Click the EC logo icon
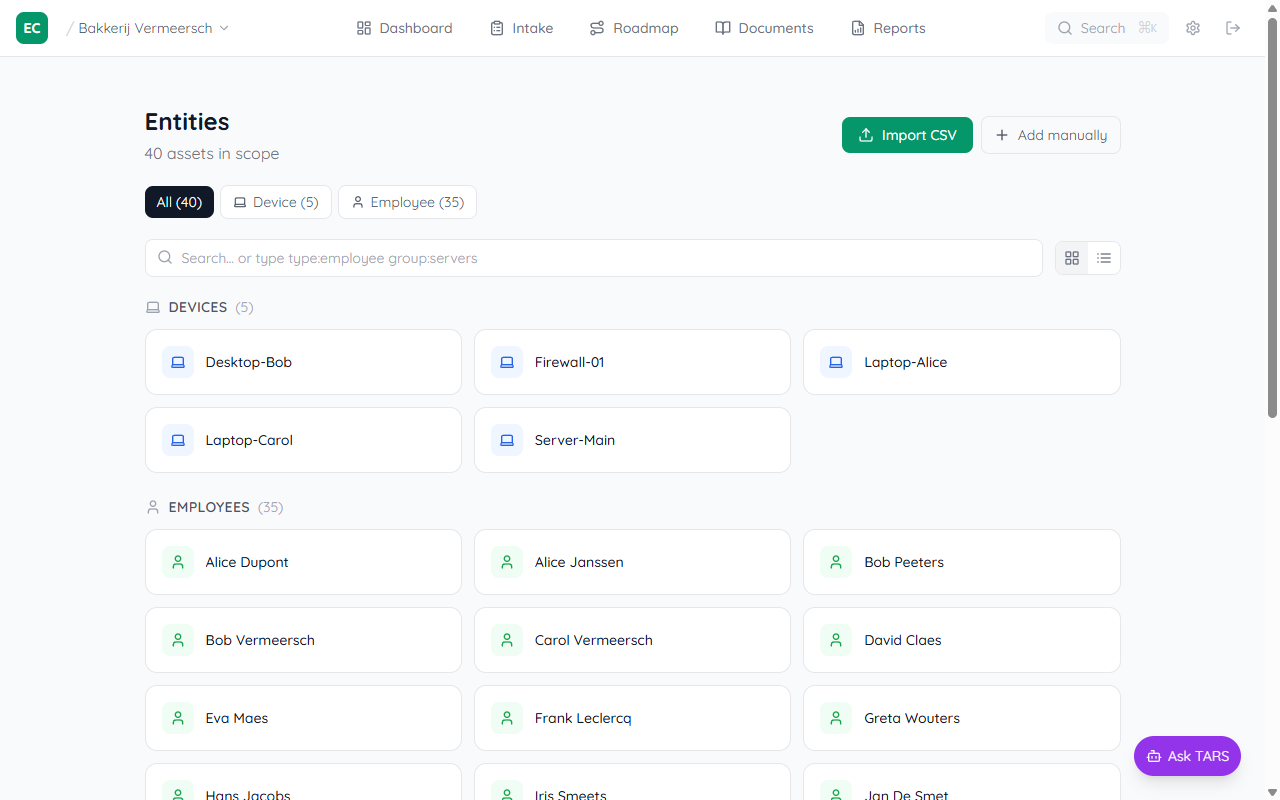 32,28
